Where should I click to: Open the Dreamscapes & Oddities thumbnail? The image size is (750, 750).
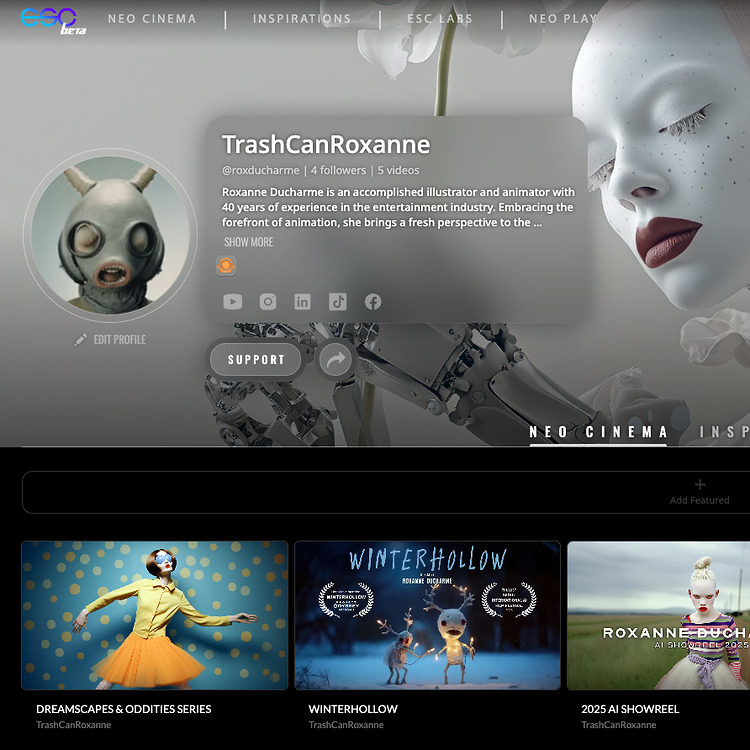coord(155,616)
